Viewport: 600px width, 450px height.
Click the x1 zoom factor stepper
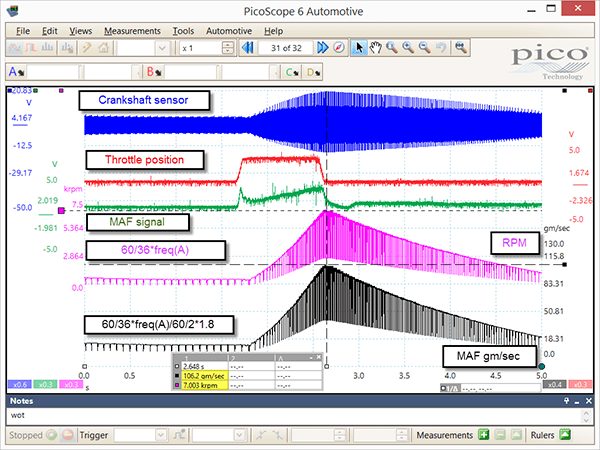228,48
